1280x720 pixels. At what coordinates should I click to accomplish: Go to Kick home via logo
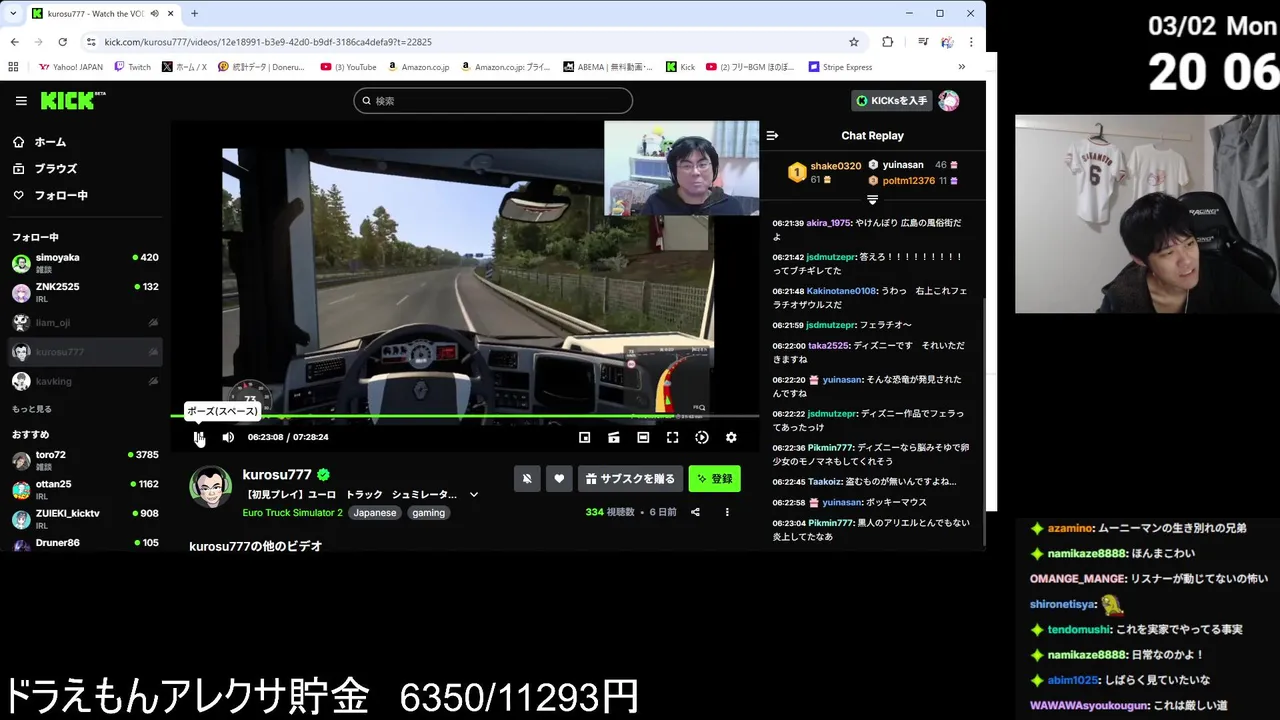72,101
